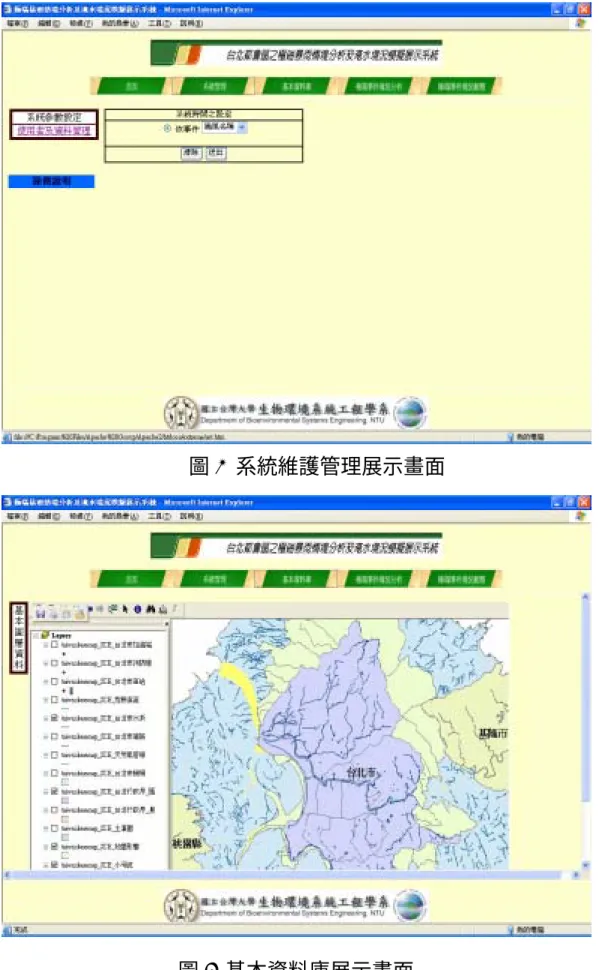The height and width of the screenshot is (970, 599).
Task: Open 檢視(V) menu in lower window
Action: coord(80,516)
